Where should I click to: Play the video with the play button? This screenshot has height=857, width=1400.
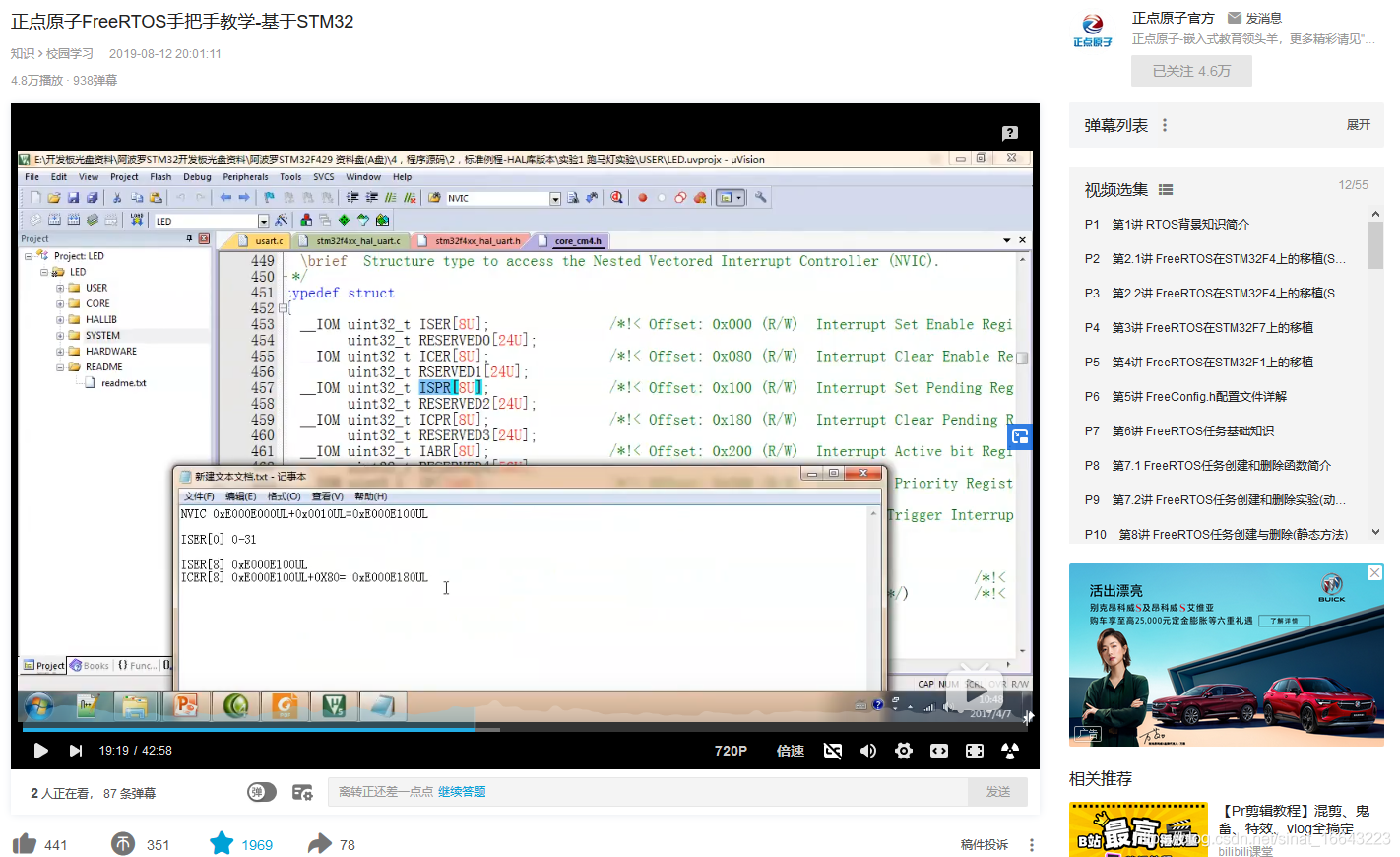tap(40, 751)
